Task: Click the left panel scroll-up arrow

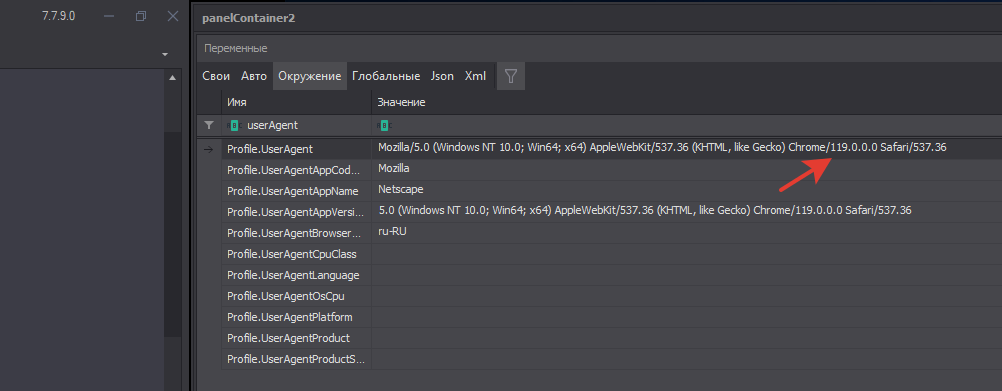Action: tap(172, 78)
